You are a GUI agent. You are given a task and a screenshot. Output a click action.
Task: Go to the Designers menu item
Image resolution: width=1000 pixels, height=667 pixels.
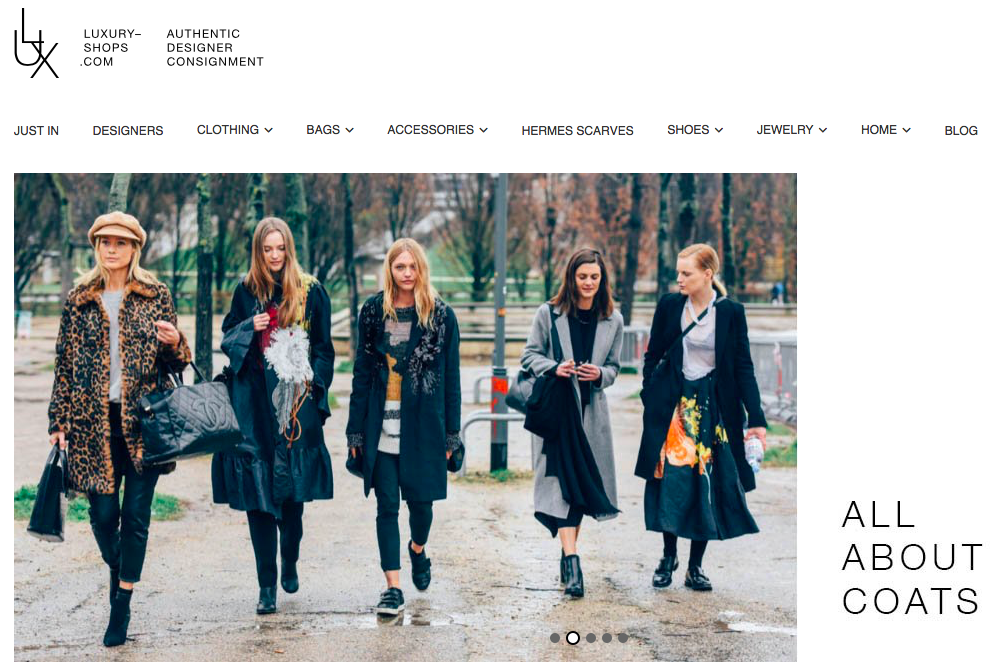[x=128, y=131]
